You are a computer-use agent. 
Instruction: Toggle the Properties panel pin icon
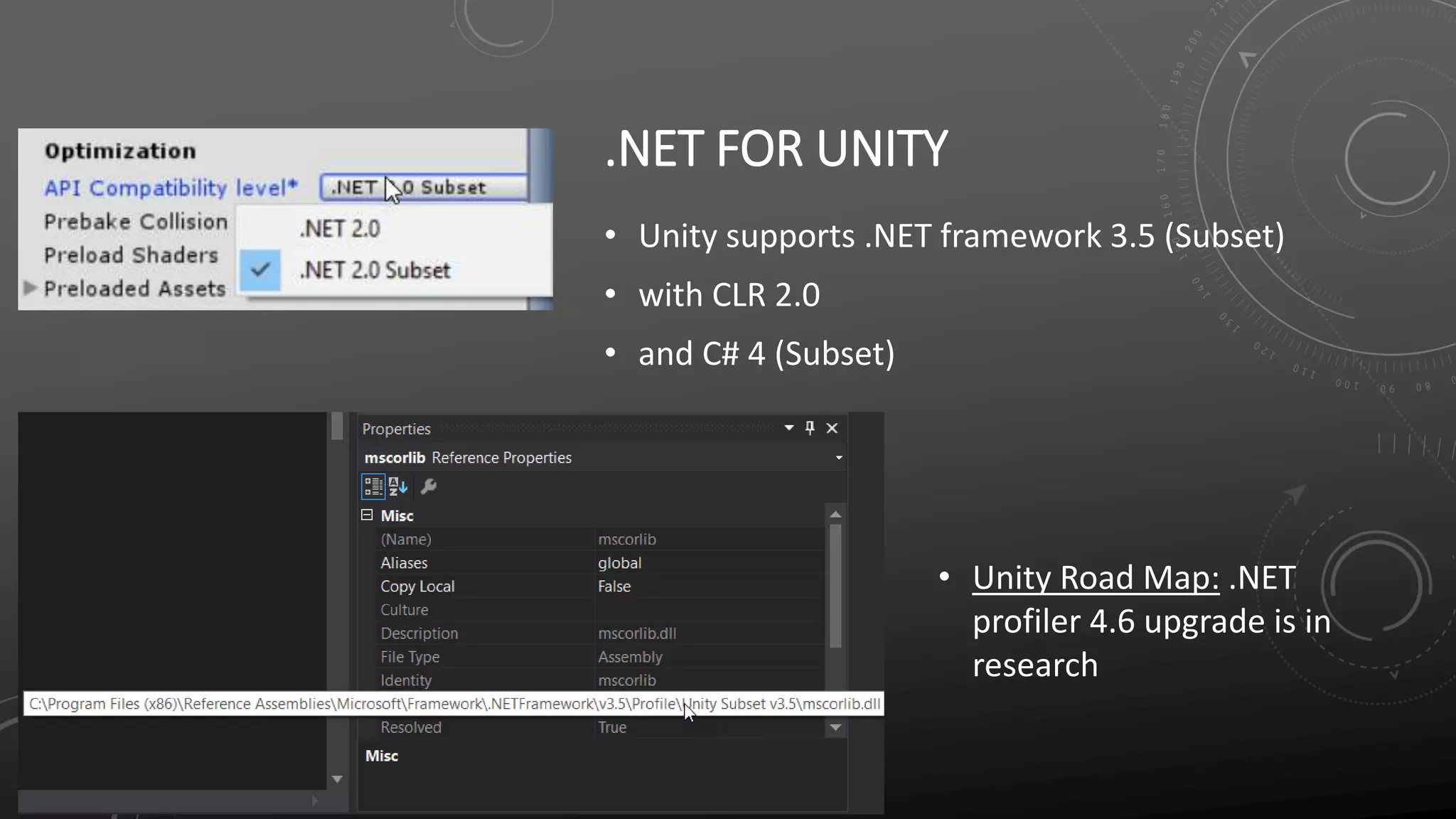(810, 428)
